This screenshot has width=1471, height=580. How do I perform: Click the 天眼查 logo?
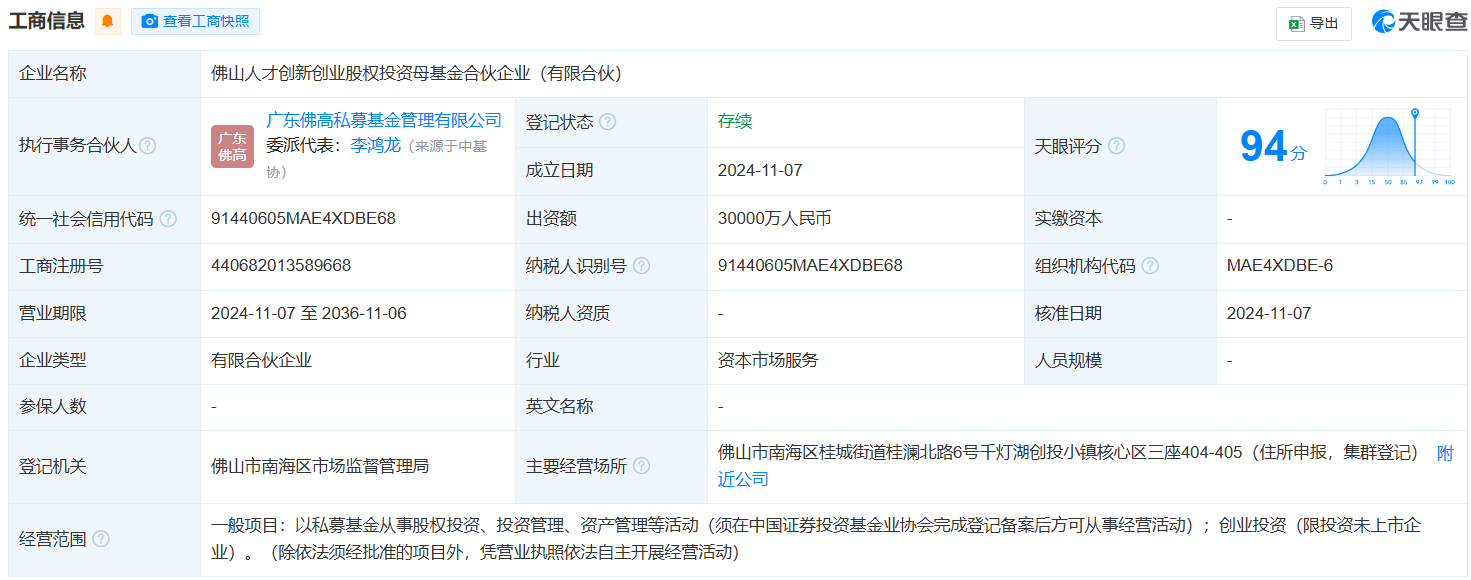click(1419, 21)
